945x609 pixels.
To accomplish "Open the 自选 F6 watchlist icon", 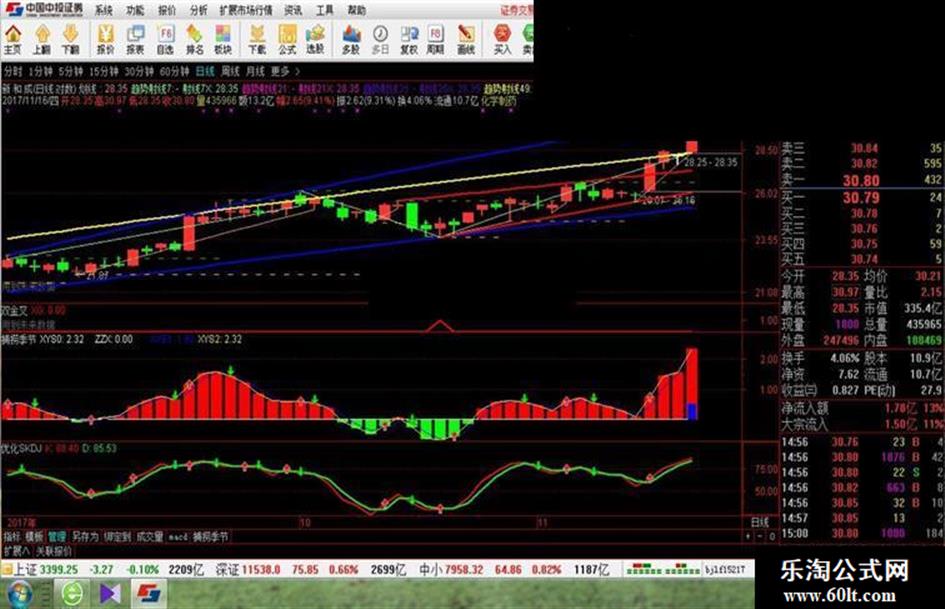I will (165, 39).
